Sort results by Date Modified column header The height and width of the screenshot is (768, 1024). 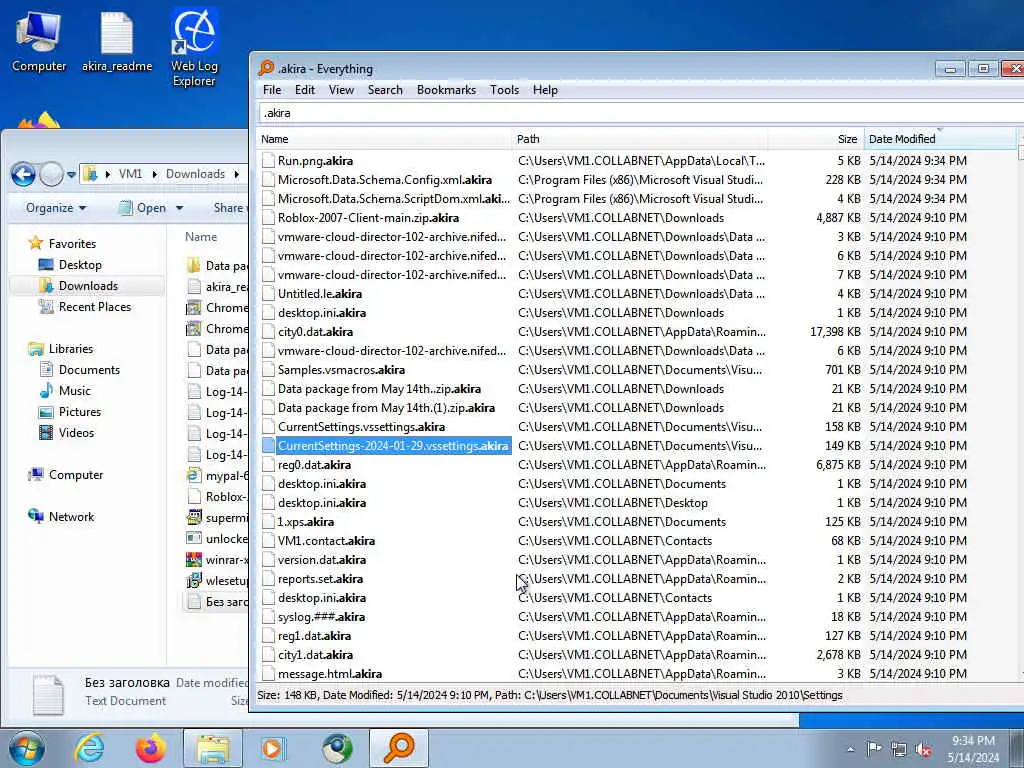tap(940, 139)
